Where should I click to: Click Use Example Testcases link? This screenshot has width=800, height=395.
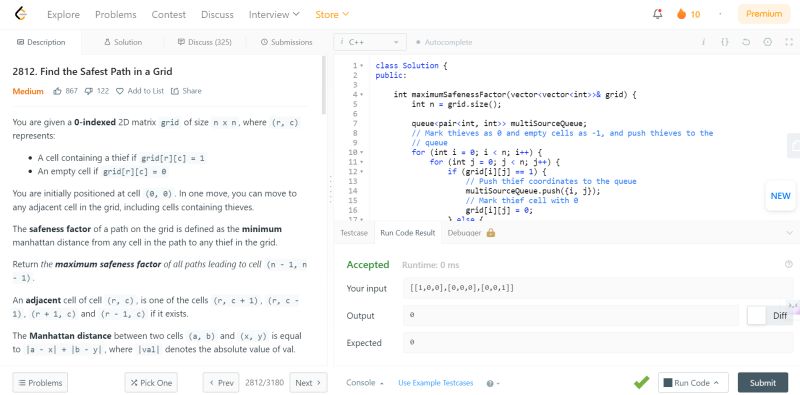[436, 383]
